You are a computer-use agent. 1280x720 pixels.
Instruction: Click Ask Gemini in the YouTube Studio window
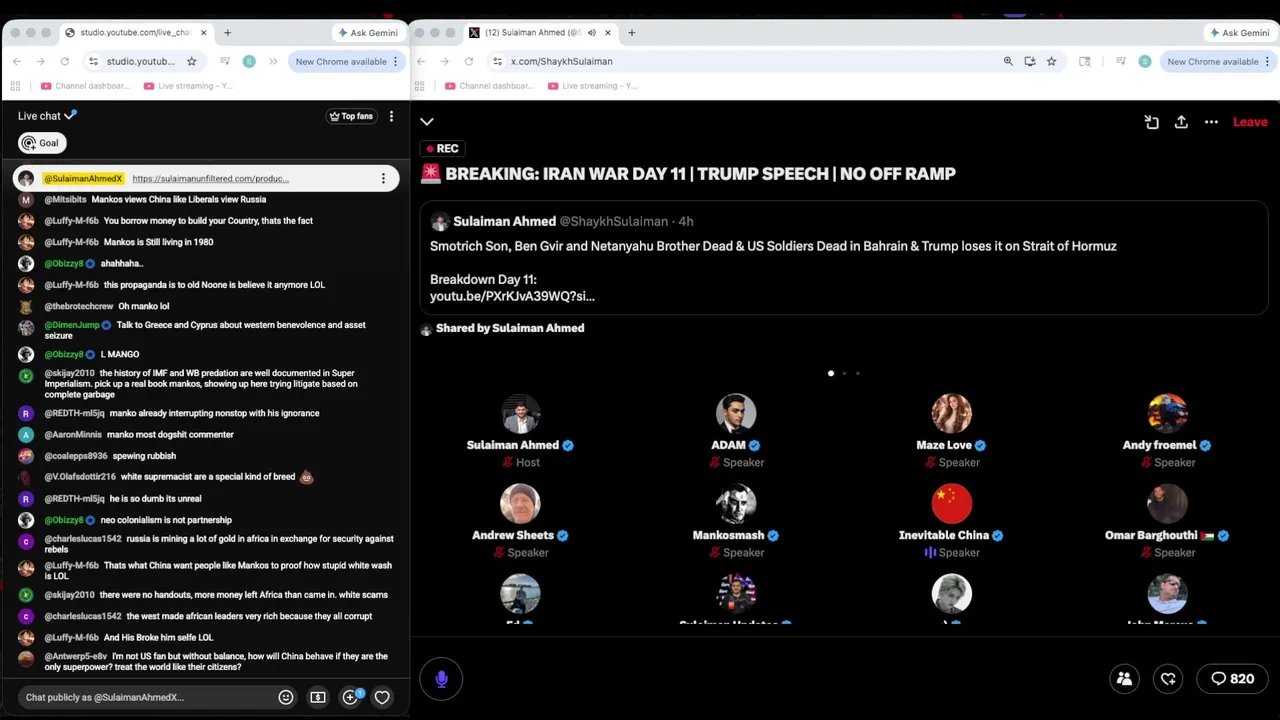tap(368, 33)
